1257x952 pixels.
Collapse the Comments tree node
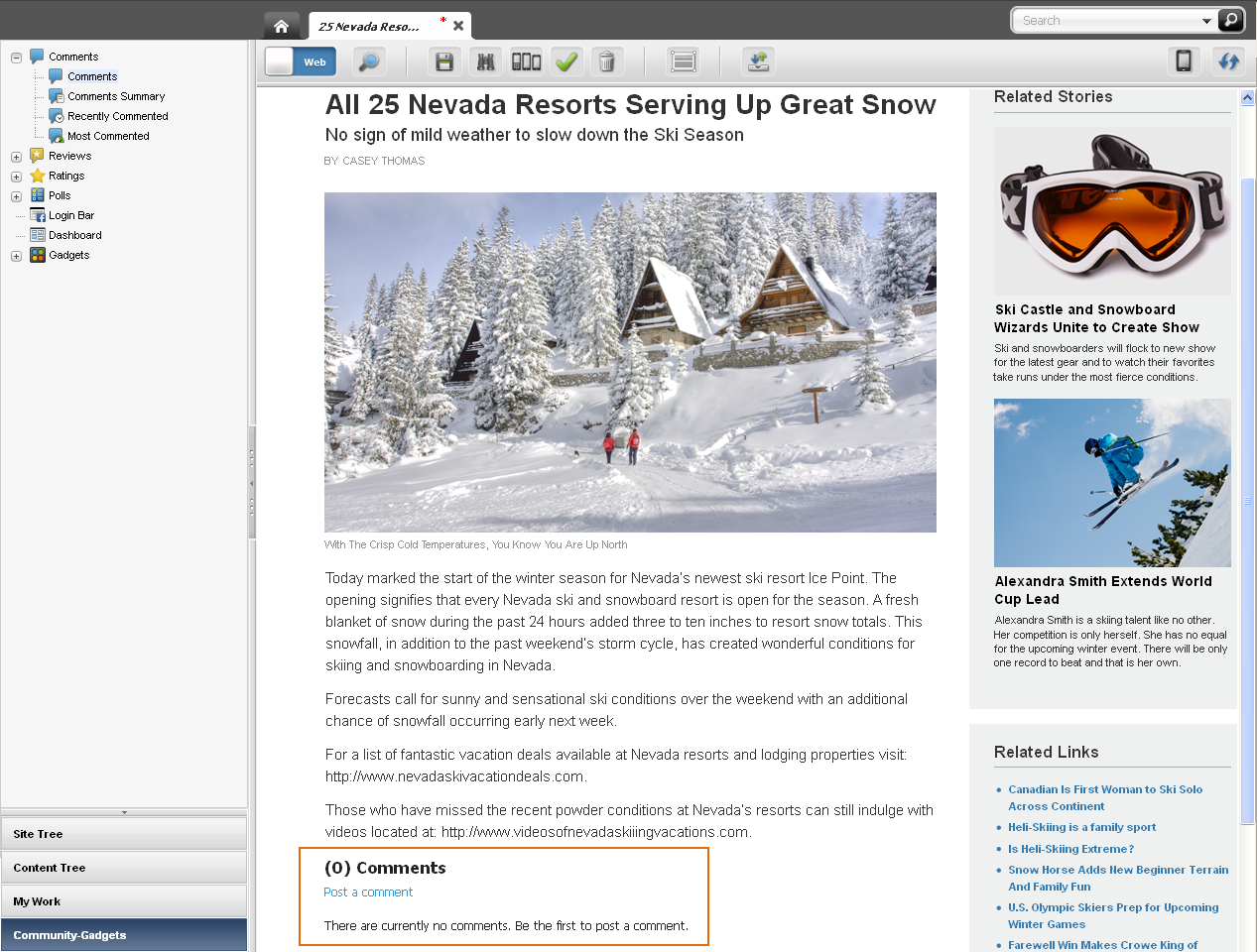[16, 58]
